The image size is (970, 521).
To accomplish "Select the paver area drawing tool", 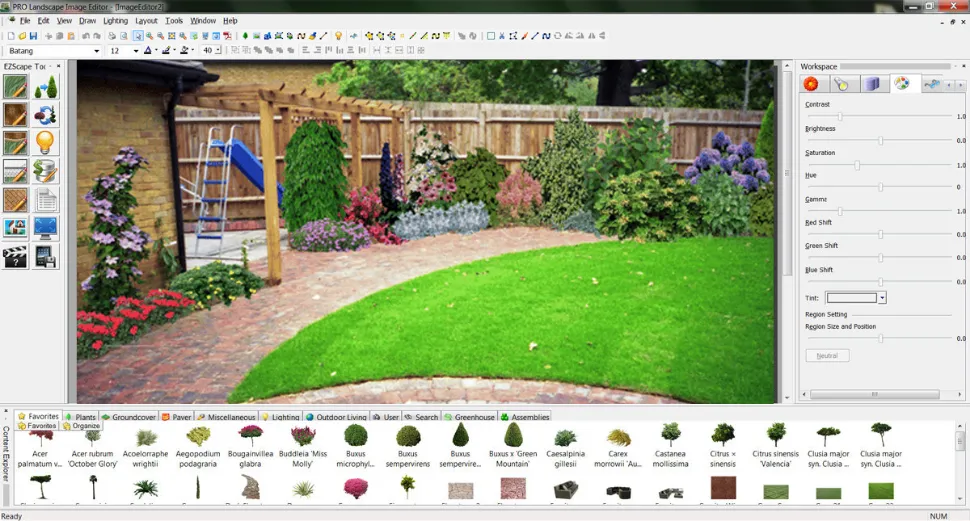I will point(15,200).
